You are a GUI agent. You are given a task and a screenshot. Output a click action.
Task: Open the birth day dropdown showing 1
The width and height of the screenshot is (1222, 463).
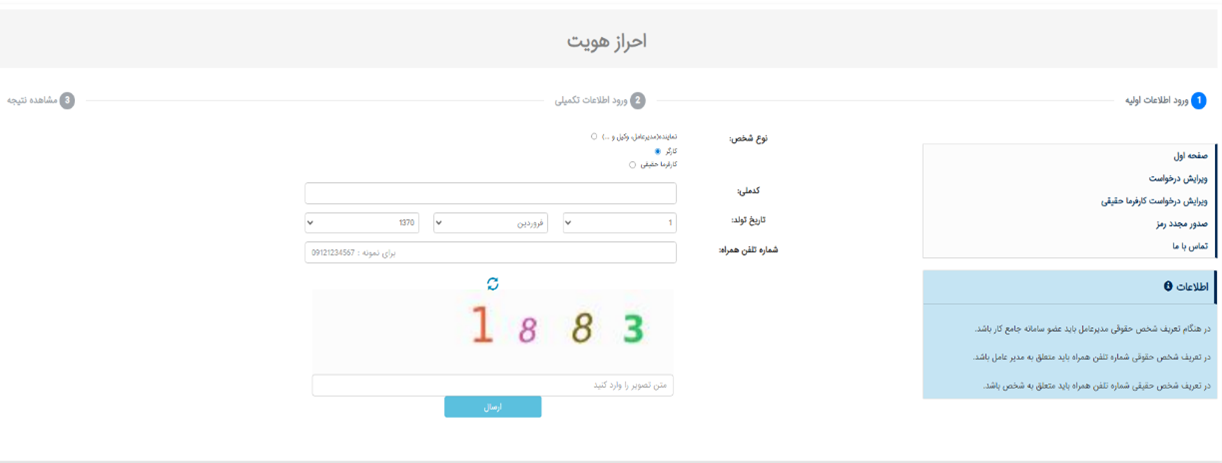tap(620, 223)
